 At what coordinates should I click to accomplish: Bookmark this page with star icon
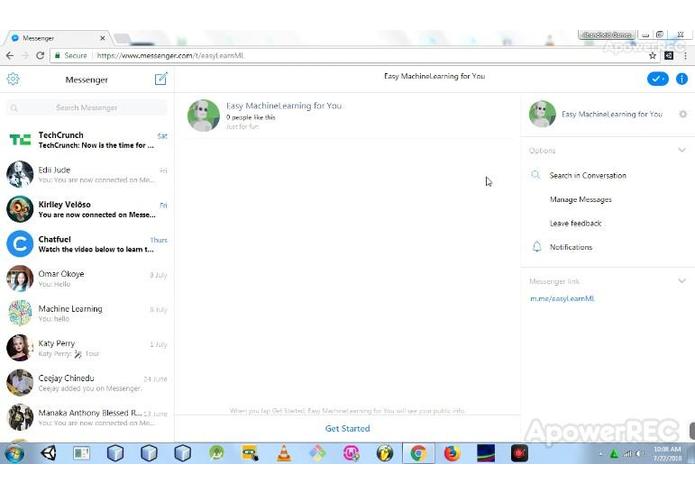(x=652, y=55)
